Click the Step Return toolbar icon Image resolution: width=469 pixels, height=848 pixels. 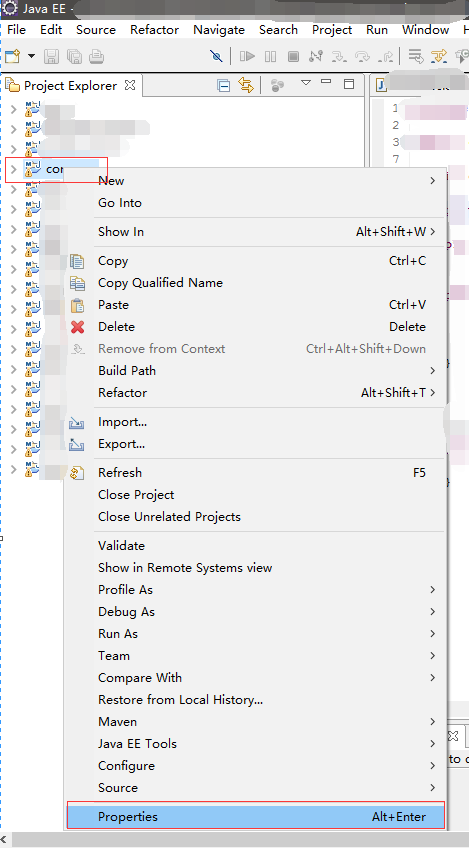coord(387,56)
